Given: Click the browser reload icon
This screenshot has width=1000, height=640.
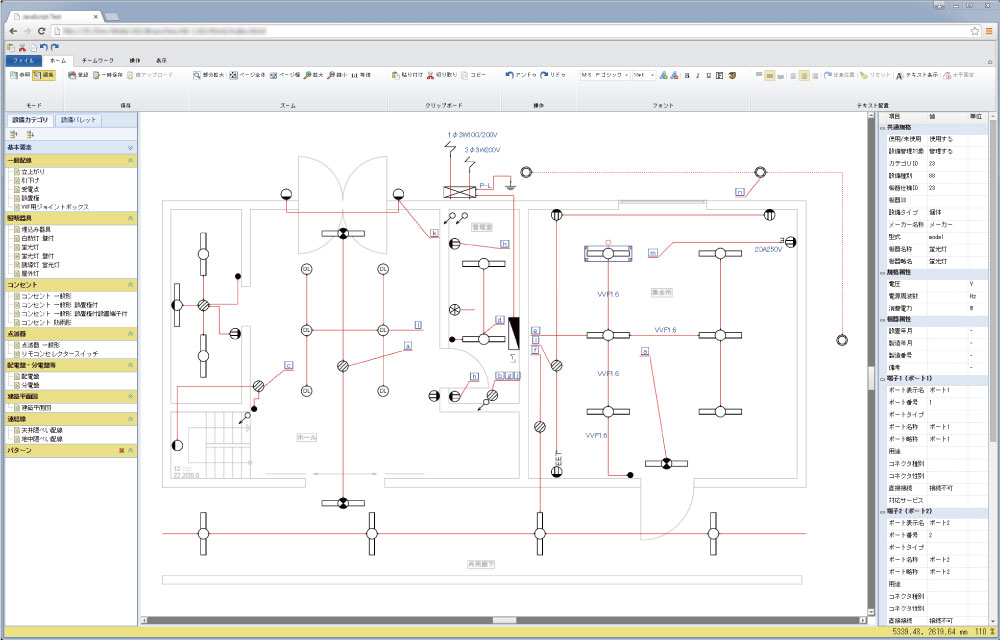Looking at the screenshot, I should click(41, 32).
